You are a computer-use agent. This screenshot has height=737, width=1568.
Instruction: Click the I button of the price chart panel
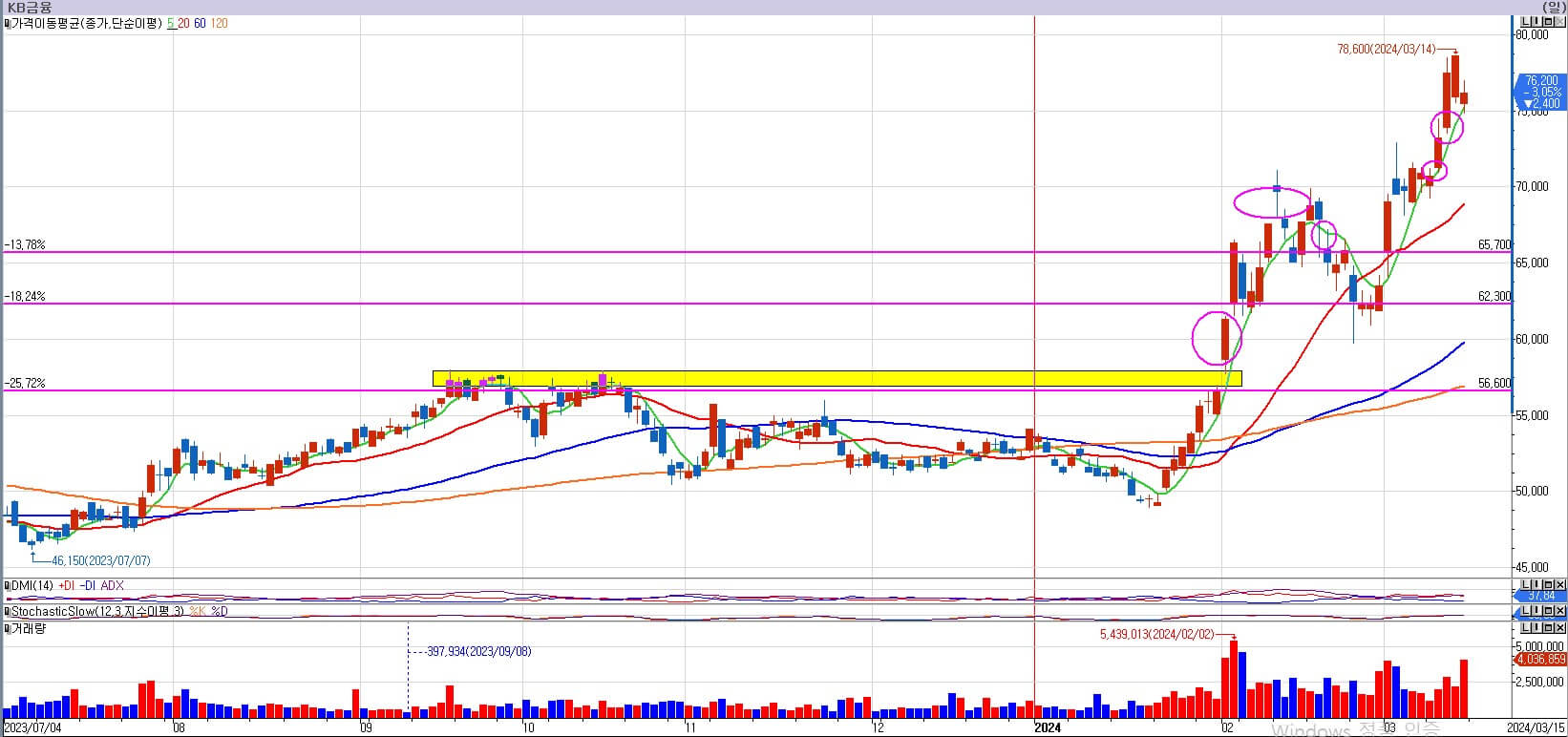(1536, 22)
